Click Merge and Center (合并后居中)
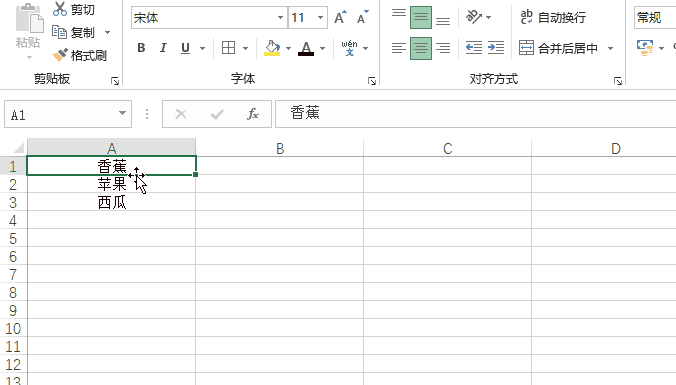Image resolution: width=676 pixels, height=385 pixels. pos(558,48)
